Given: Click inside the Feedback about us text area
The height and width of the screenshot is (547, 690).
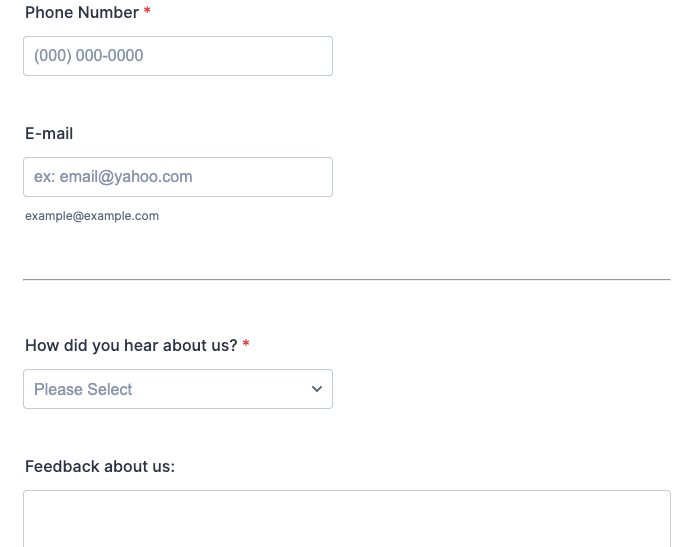Looking at the screenshot, I should 346,520.
